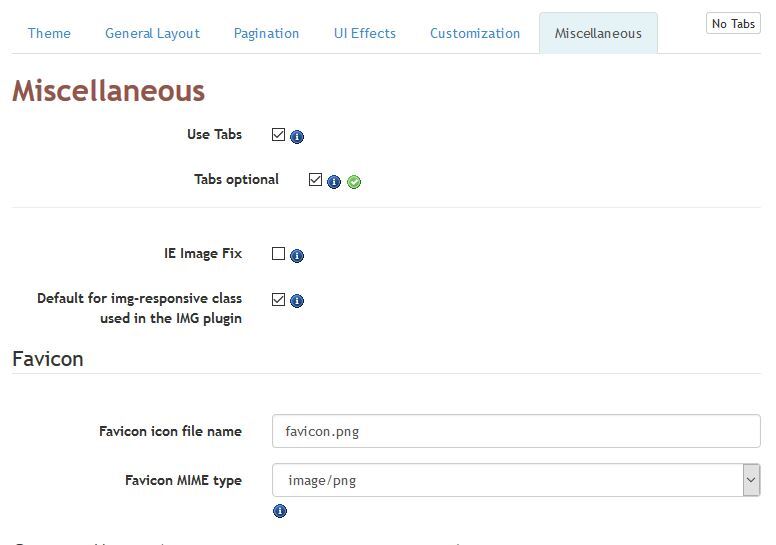Click info icon beside Tabs optional
The image size is (776, 545).
[x=334, y=182]
